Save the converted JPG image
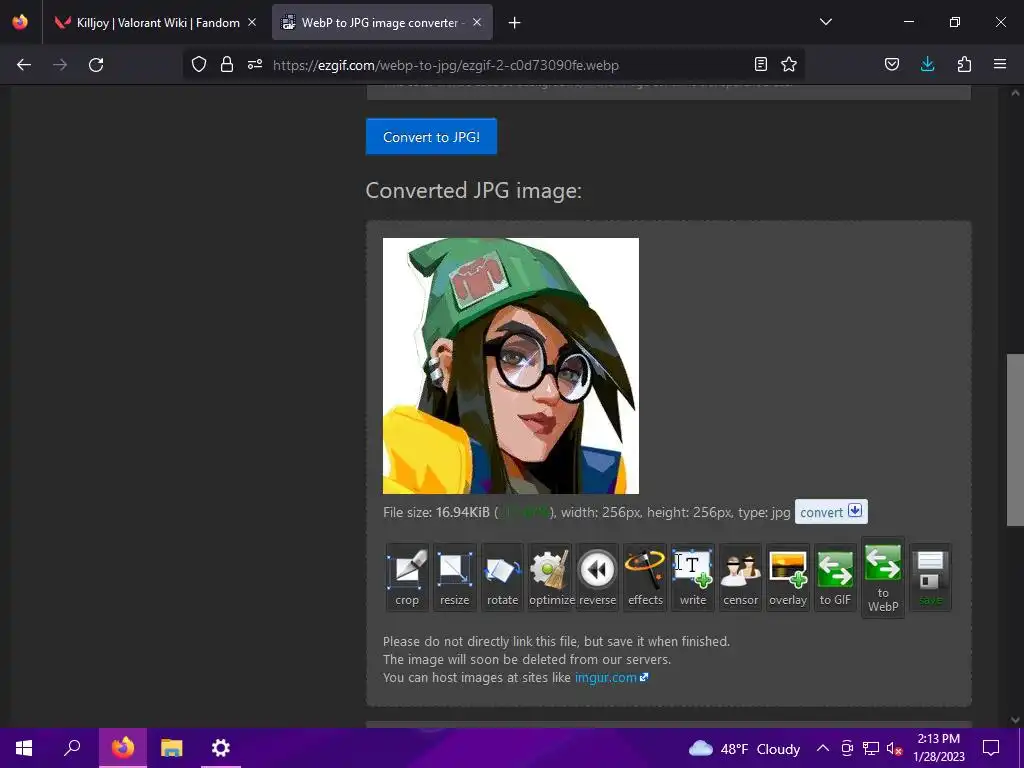 coord(930,577)
